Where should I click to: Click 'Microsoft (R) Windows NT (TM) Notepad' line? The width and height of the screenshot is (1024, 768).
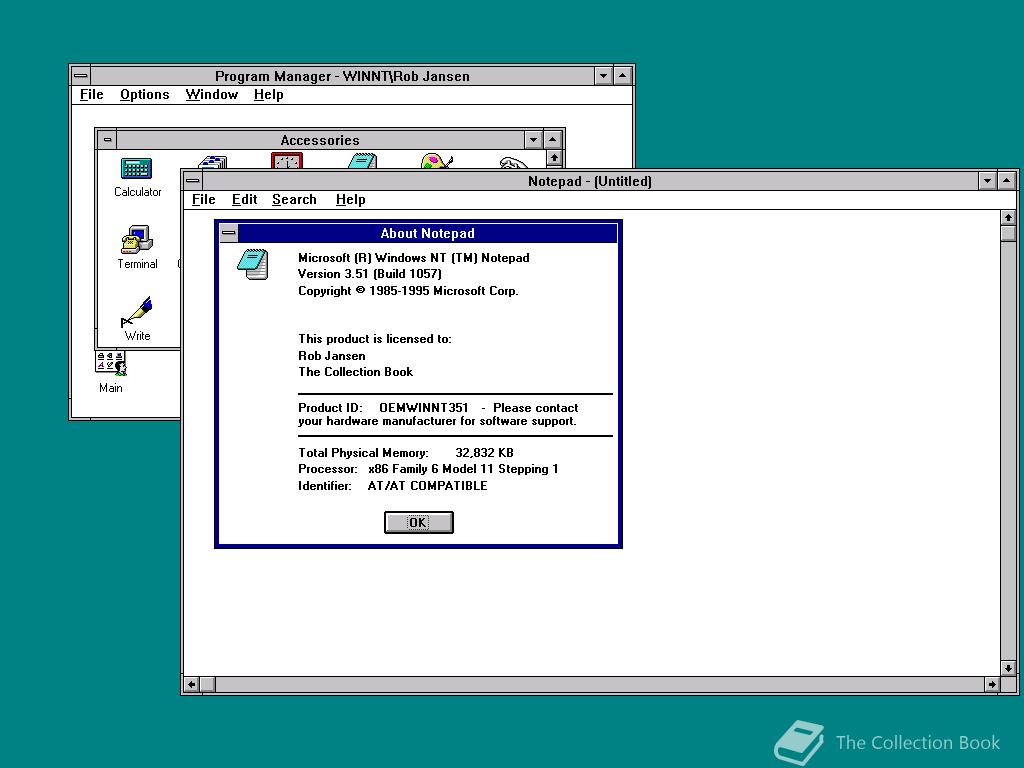[x=413, y=258]
